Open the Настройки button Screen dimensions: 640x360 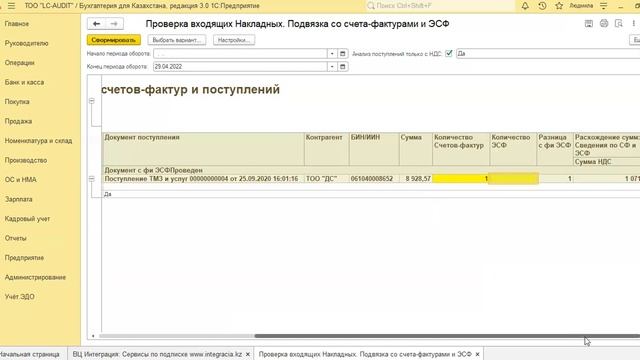[234, 40]
